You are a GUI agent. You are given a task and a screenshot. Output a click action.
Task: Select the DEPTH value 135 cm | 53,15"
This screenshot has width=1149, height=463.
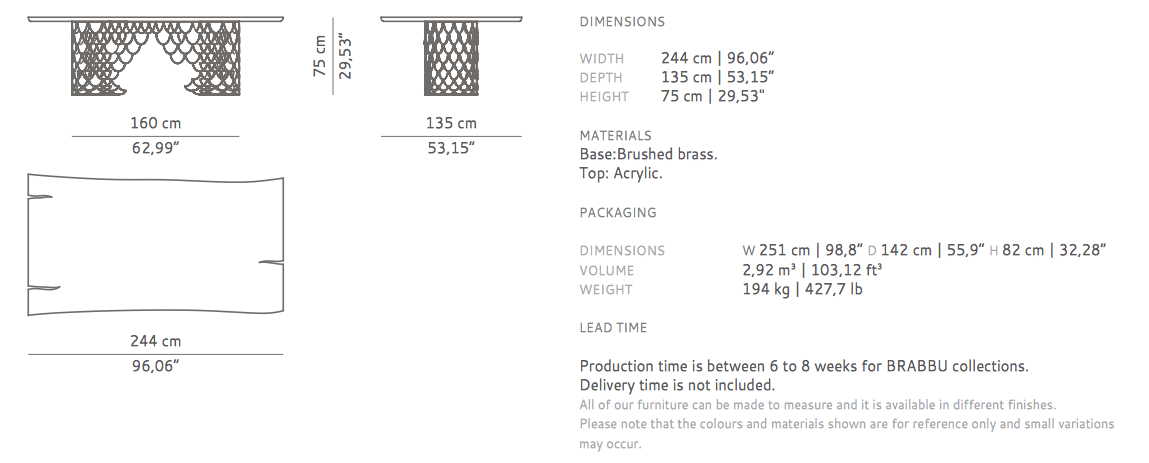click(x=718, y=77)
